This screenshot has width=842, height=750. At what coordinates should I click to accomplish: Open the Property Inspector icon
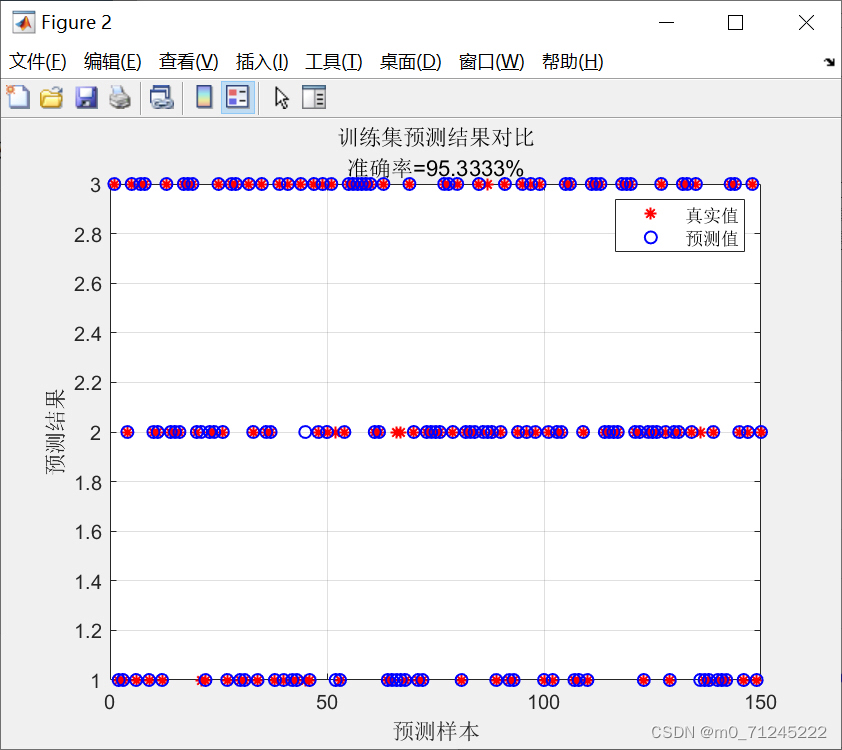313,97
